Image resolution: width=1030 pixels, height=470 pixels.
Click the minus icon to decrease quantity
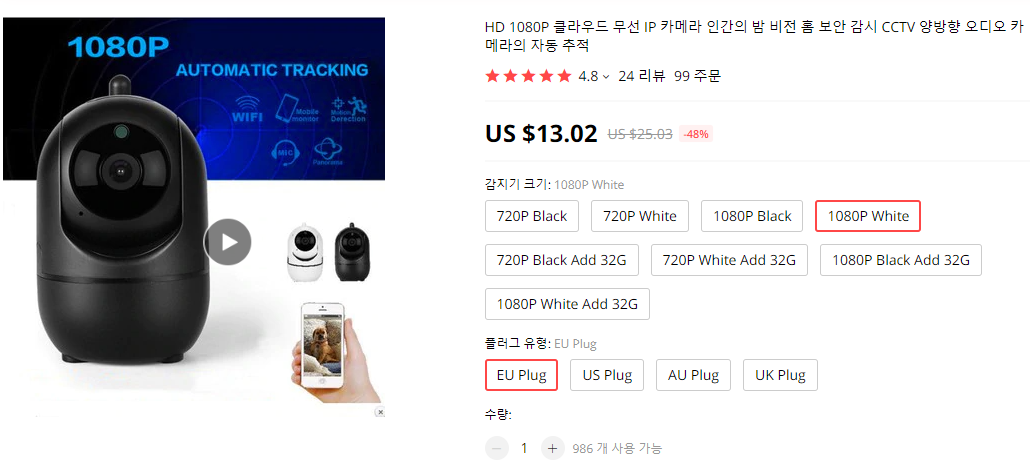[x=497, y=448]
